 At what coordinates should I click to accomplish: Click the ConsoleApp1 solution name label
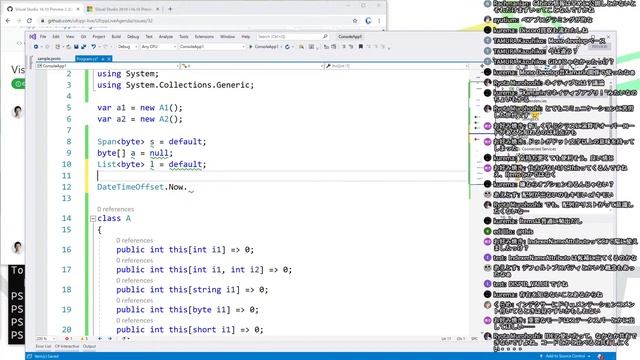click(x=350, y=37)
